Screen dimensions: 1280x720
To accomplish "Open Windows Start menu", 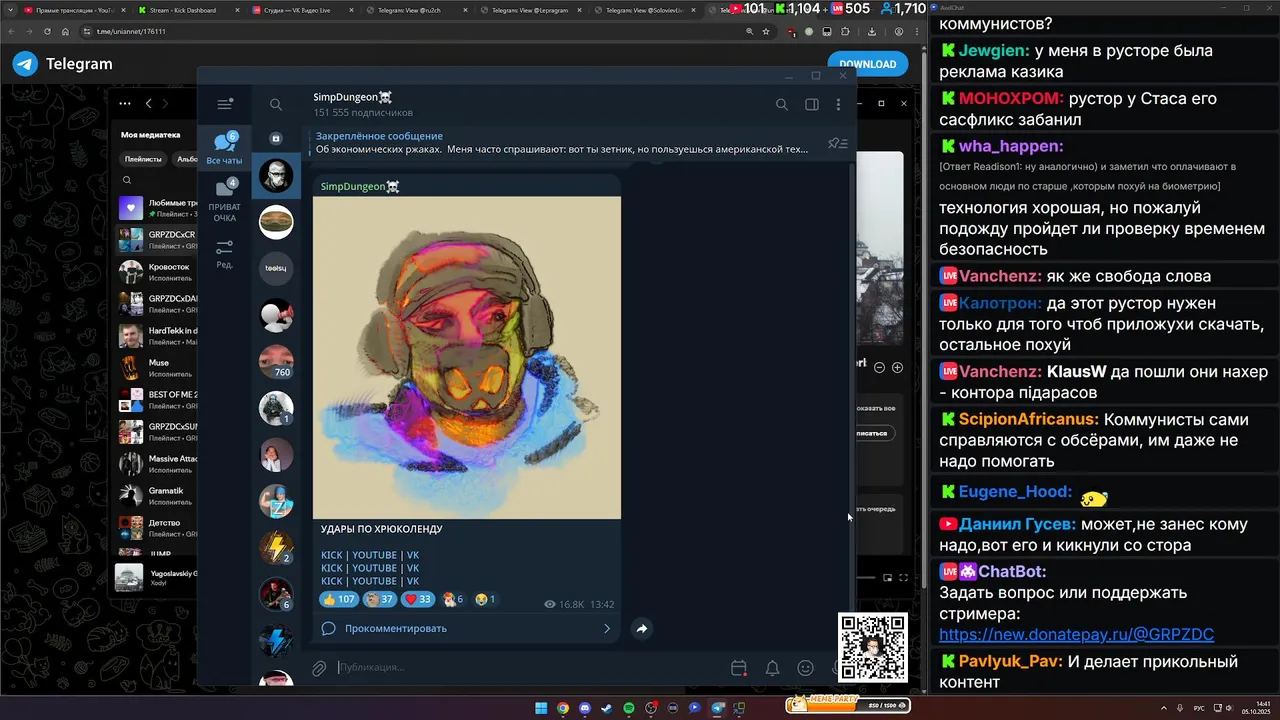I will pos(541,708).
